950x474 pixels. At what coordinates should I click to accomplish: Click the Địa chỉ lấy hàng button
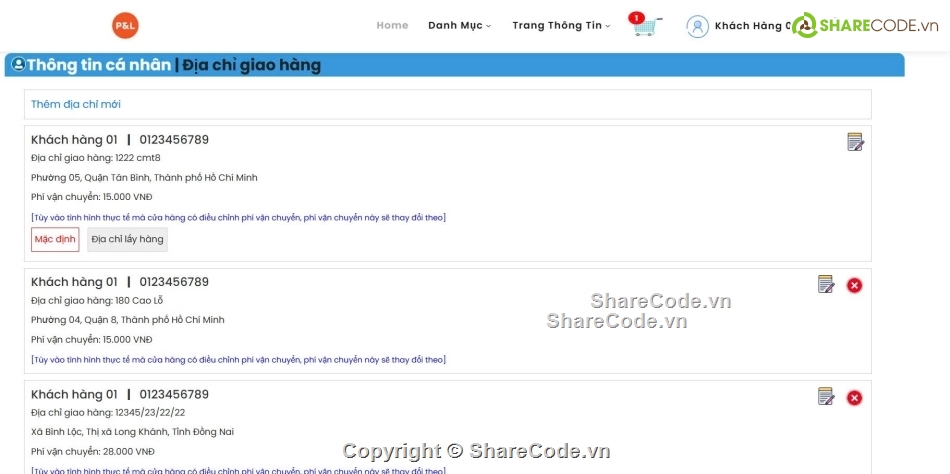point(127,239)
